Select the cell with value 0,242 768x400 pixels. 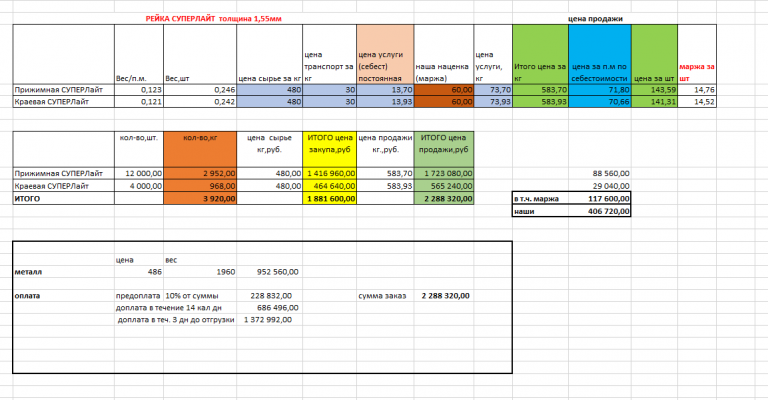pyautogui.click(x=200, y=102)
